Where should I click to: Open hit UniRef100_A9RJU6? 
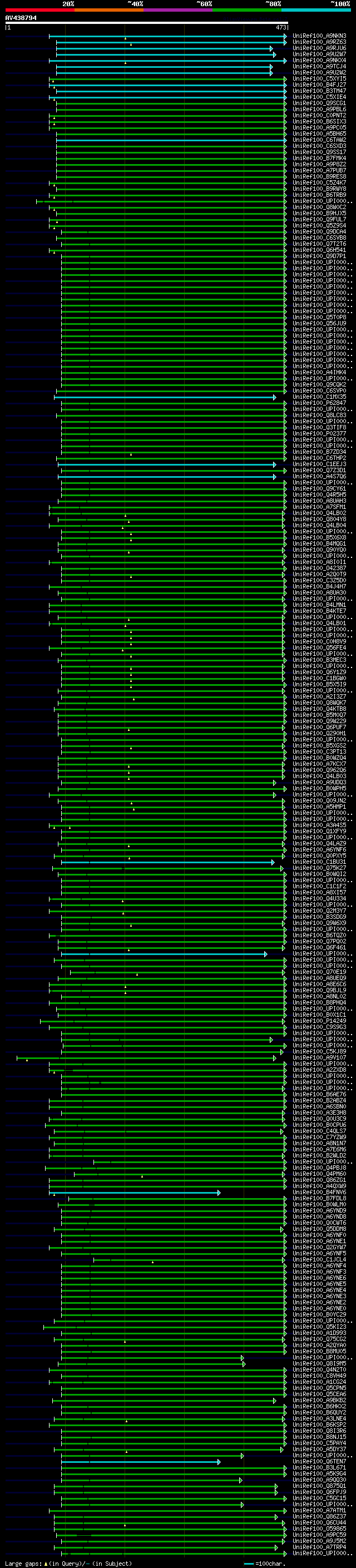click(x=319, y=48)
